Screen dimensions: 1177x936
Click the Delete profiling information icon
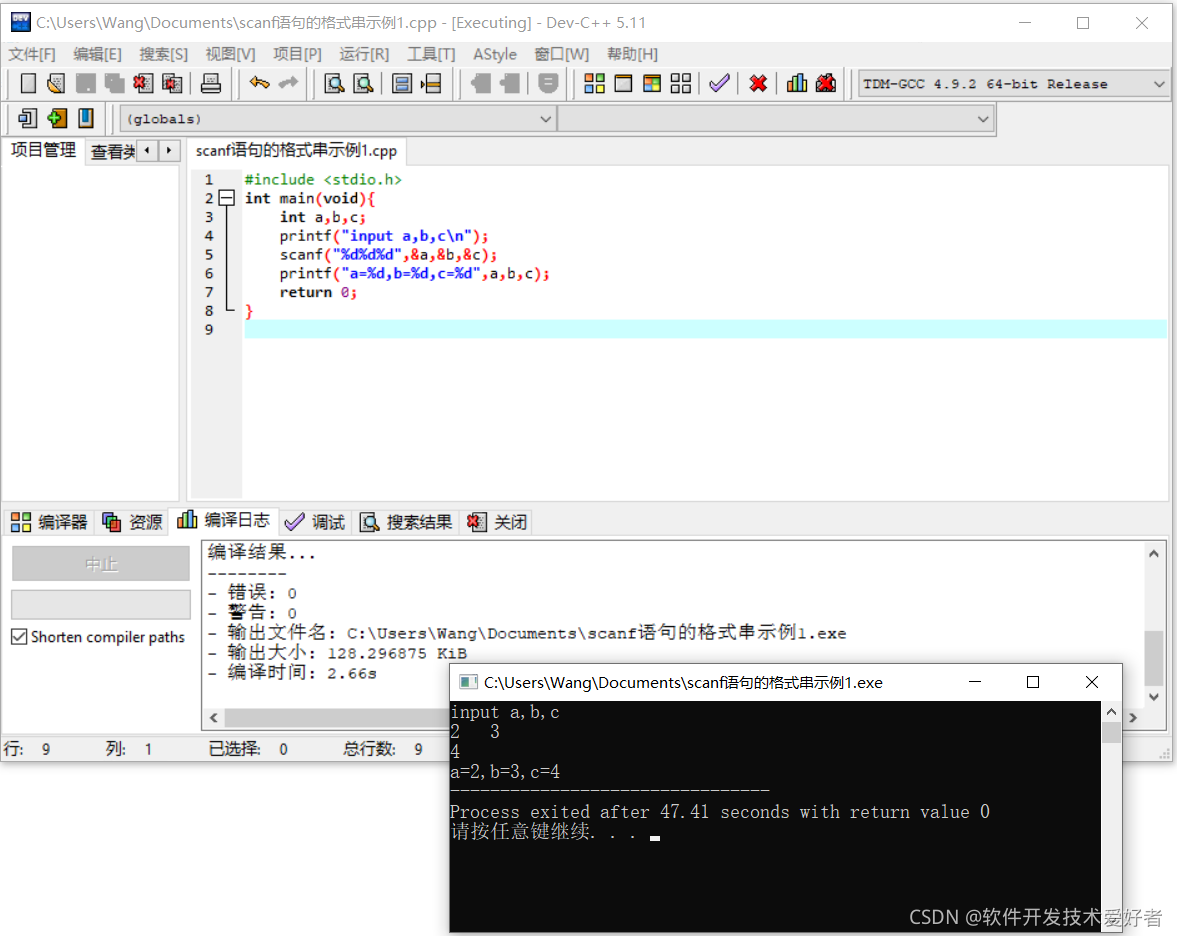pyautogui.click(x=826, y=83)
